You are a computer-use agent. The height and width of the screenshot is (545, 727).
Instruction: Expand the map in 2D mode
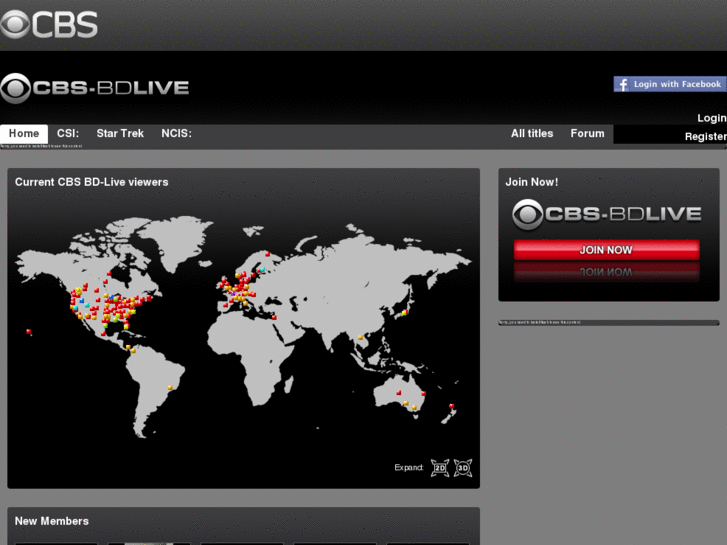coord(440,468)
